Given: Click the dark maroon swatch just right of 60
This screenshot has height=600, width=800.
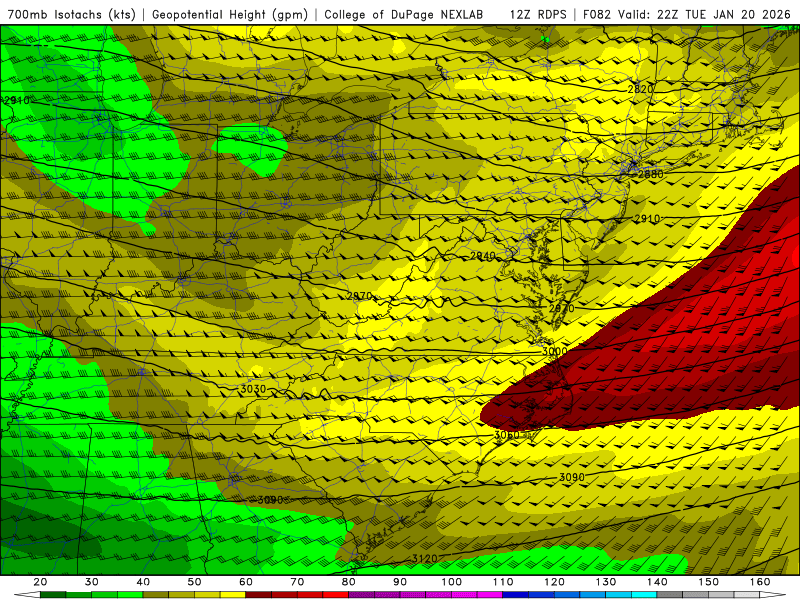Looking at the screenshot, I should (259, 595).
